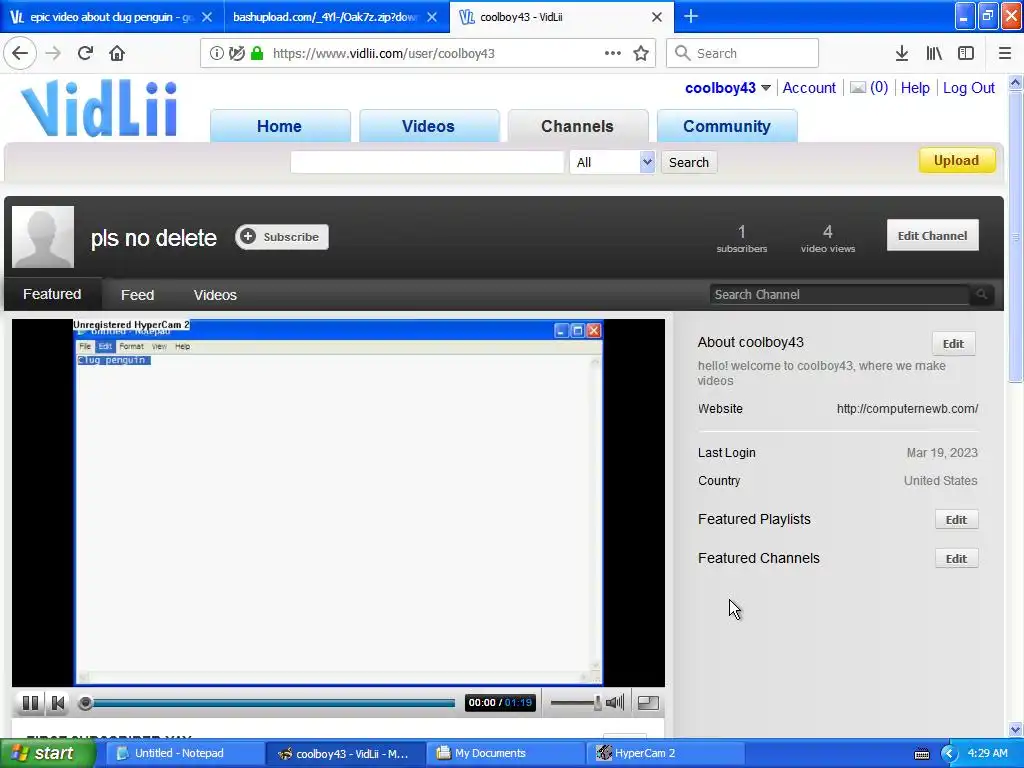Restart the video with the skip-back button
The width and height of the screenshot is (1024, 768).
pyautogui.click(x=57, y=703)
